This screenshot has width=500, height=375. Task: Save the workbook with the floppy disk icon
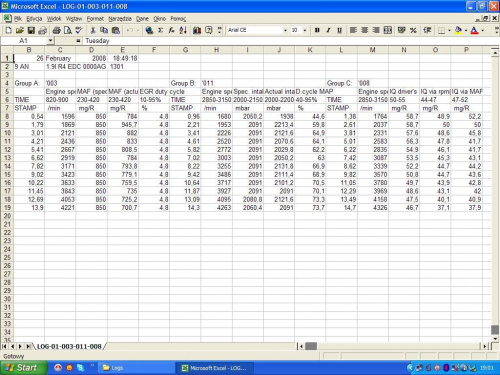(31, 30)
